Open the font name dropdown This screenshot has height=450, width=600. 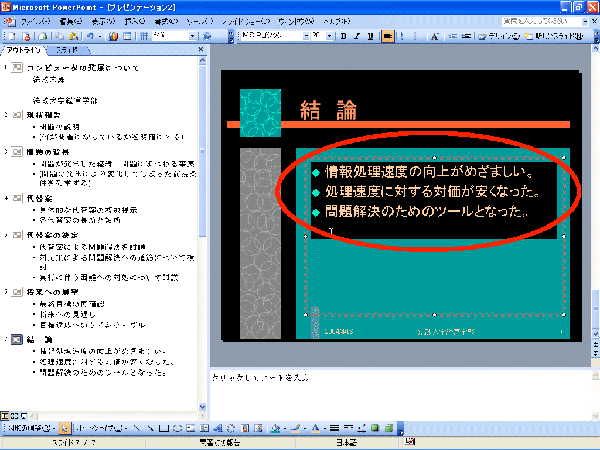coord(306,36)
